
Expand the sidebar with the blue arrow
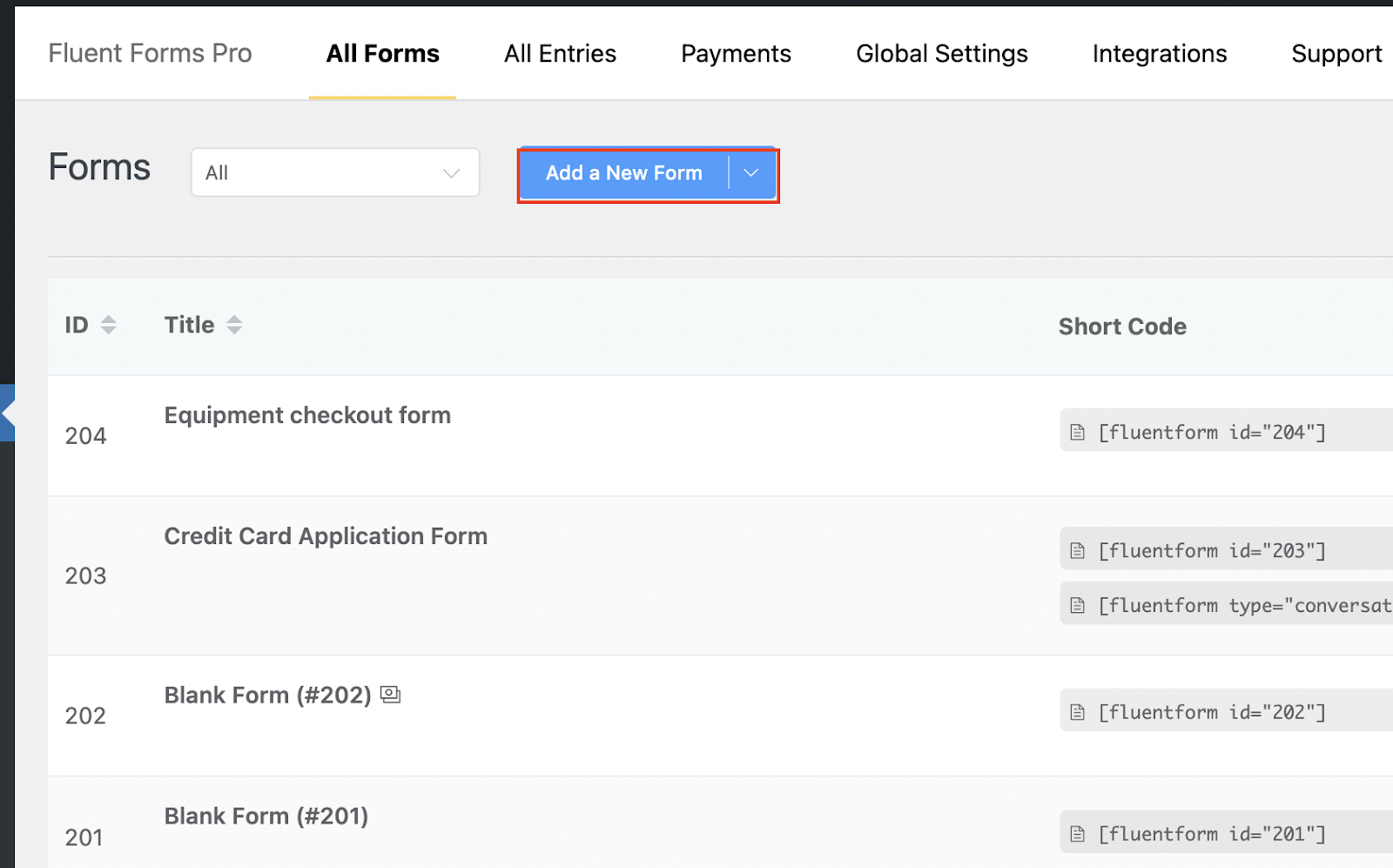click(8, 414)
